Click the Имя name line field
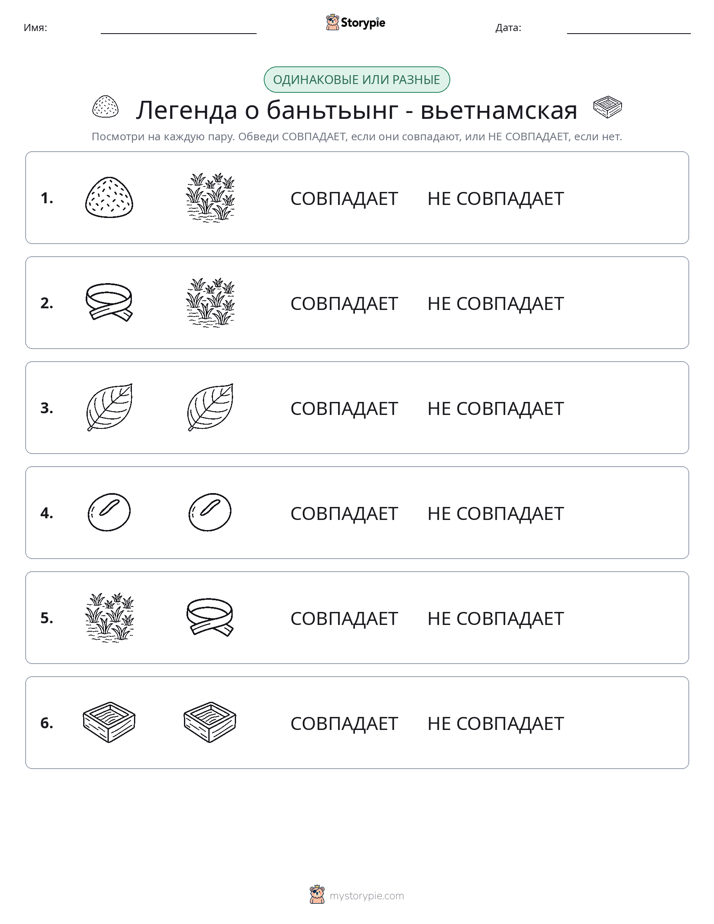 click(178, 28)
